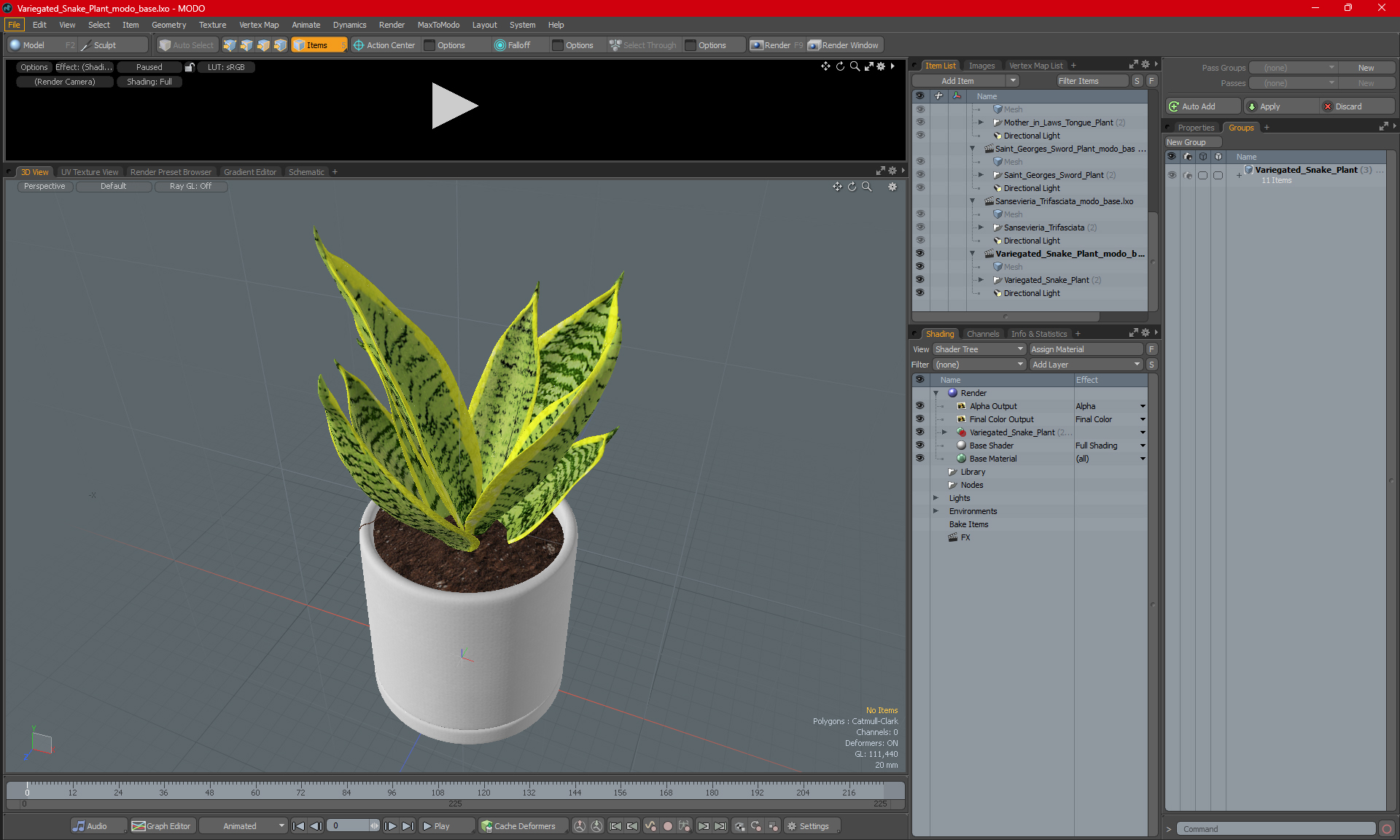Collapse the Sansevieria_Trifasciata_modo_base.lxo scene

(972, 201)
